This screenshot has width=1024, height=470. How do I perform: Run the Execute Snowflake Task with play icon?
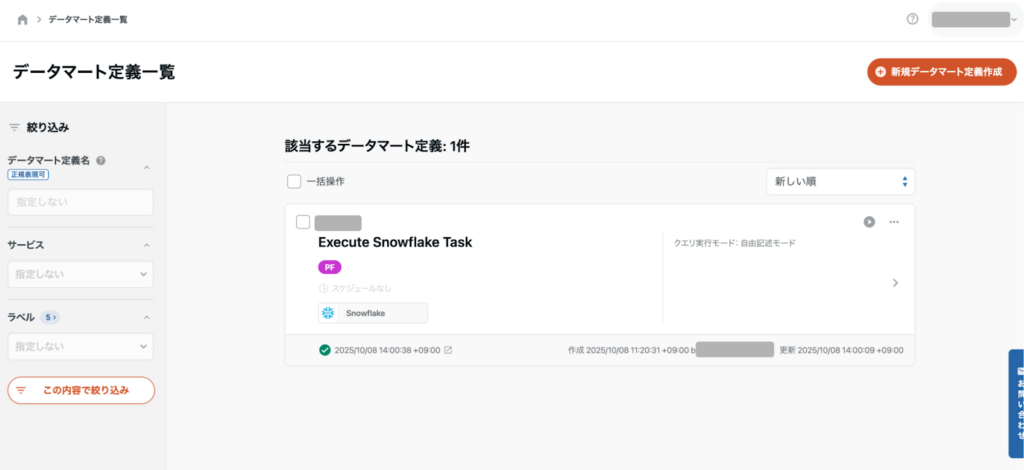pyautogui.click(x=869, y=222)
